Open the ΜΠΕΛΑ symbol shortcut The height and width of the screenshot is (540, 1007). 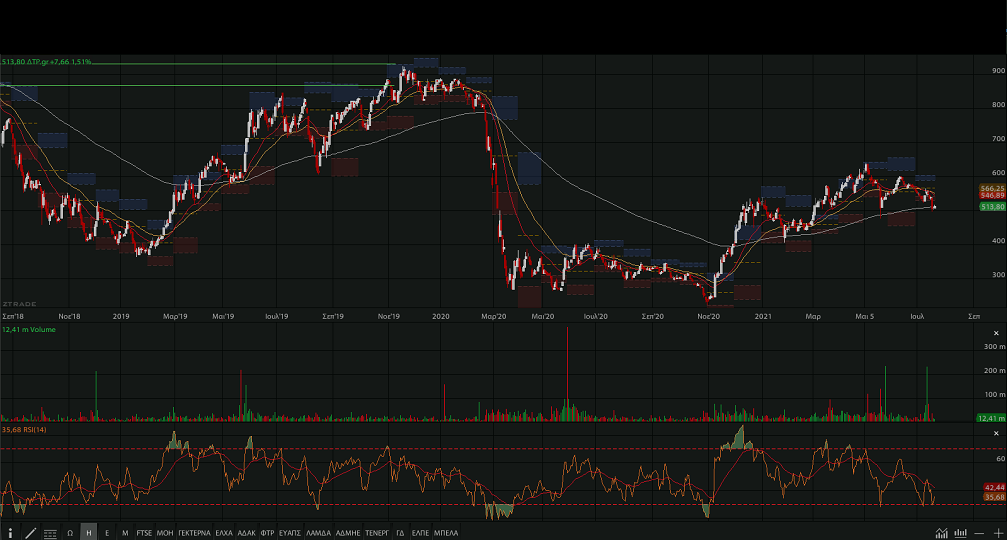[x=446, y=533]
